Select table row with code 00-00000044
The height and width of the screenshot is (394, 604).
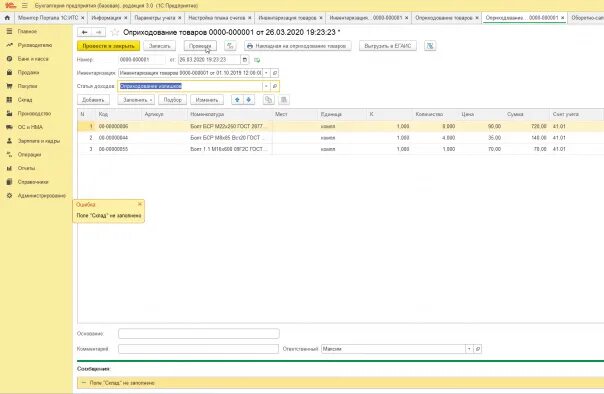[x=340, y=137]
